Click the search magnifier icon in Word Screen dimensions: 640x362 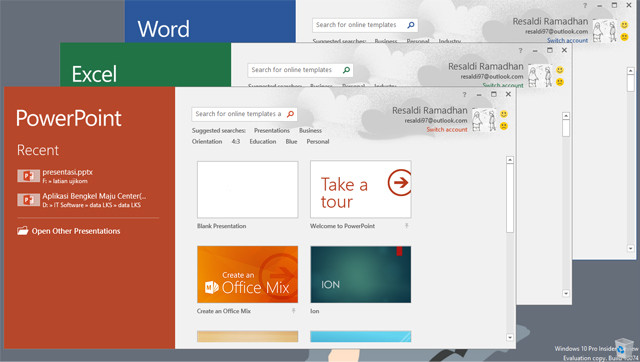[411, 25]
